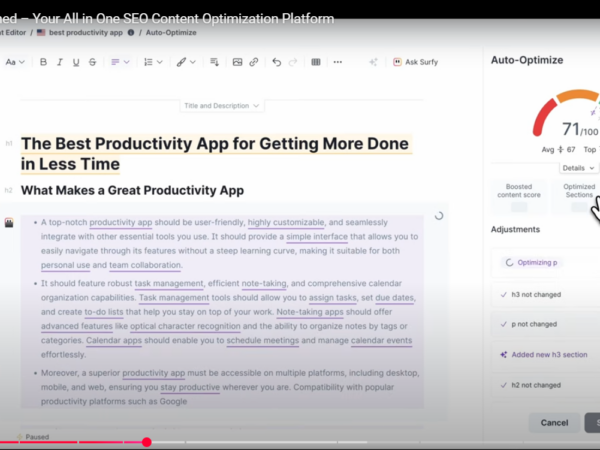Open highlighter pen dropdown
The image size is (600, 450).
point(186,62)
